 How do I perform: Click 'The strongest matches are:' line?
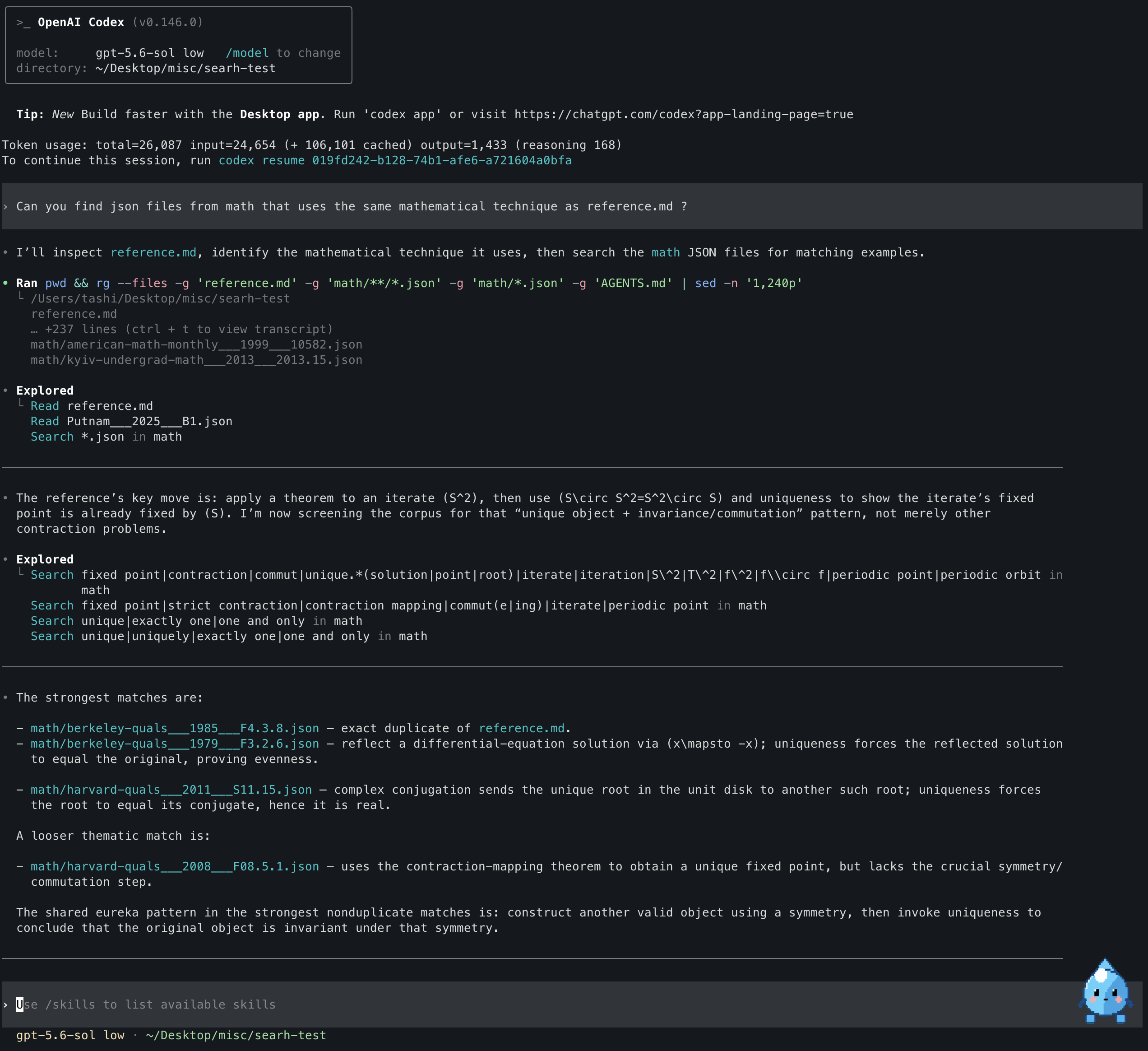[109, 698]
